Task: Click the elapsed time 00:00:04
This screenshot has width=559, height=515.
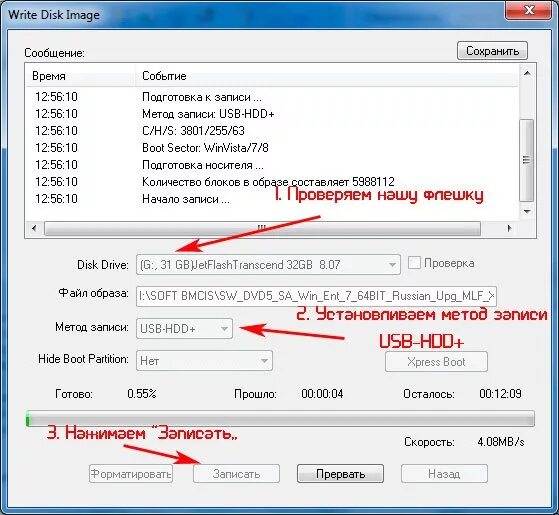Action: (x=322, y=393)
